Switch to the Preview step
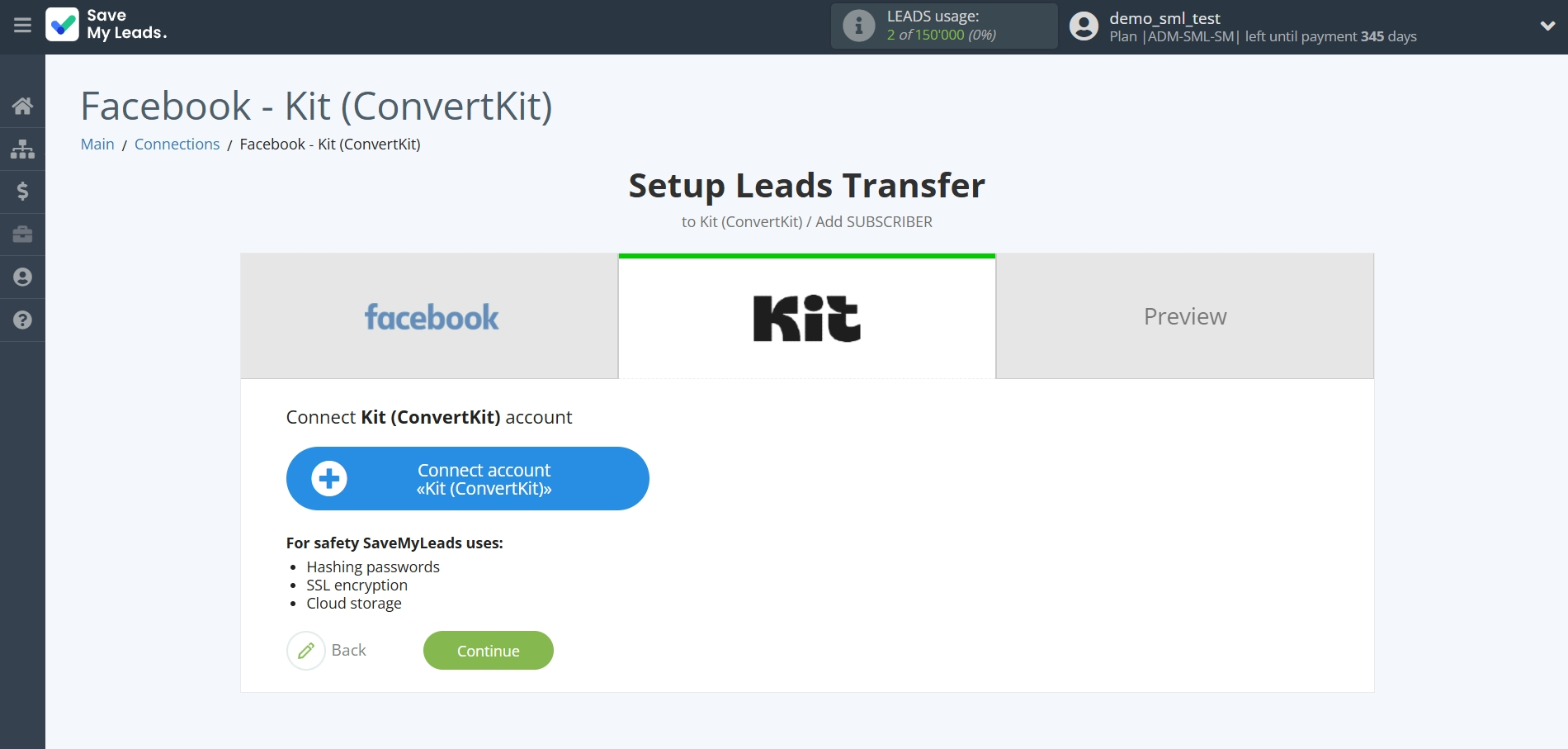The height and width of the screenshot is (749, 1568). point(1185,316)
